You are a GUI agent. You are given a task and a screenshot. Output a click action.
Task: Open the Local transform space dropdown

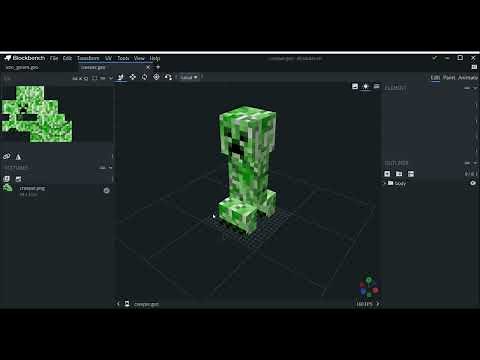coord(189,77)
